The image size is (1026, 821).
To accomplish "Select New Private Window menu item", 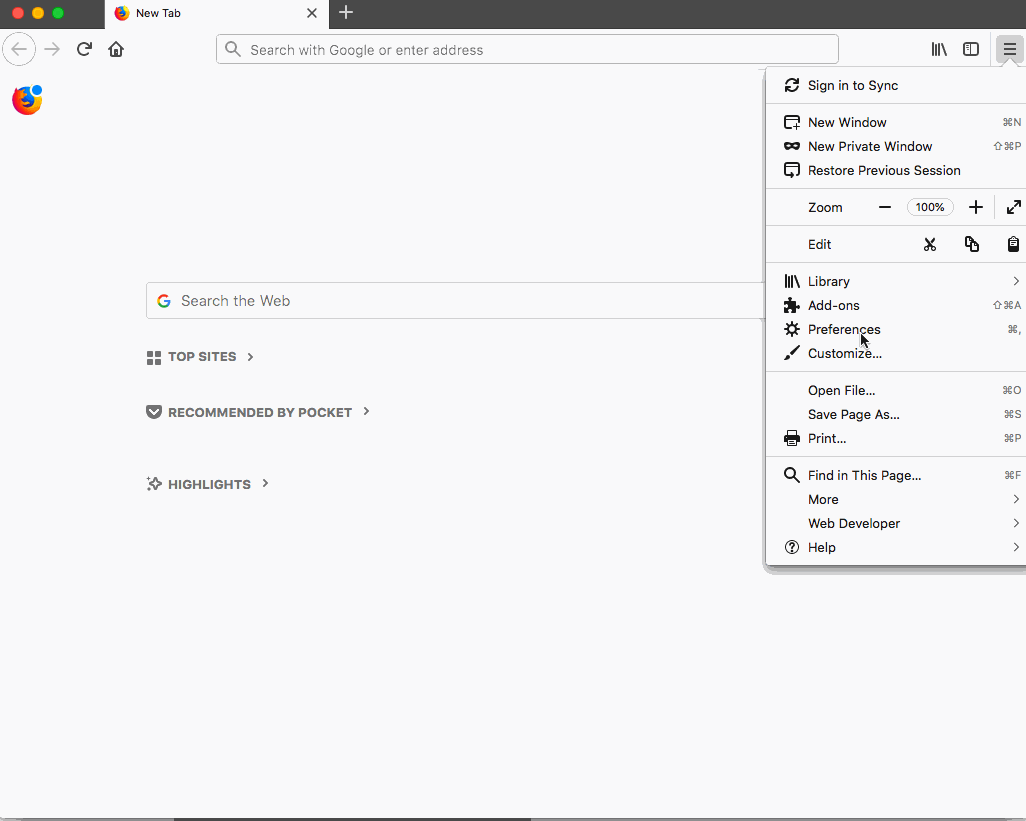I will coord(870,146).
